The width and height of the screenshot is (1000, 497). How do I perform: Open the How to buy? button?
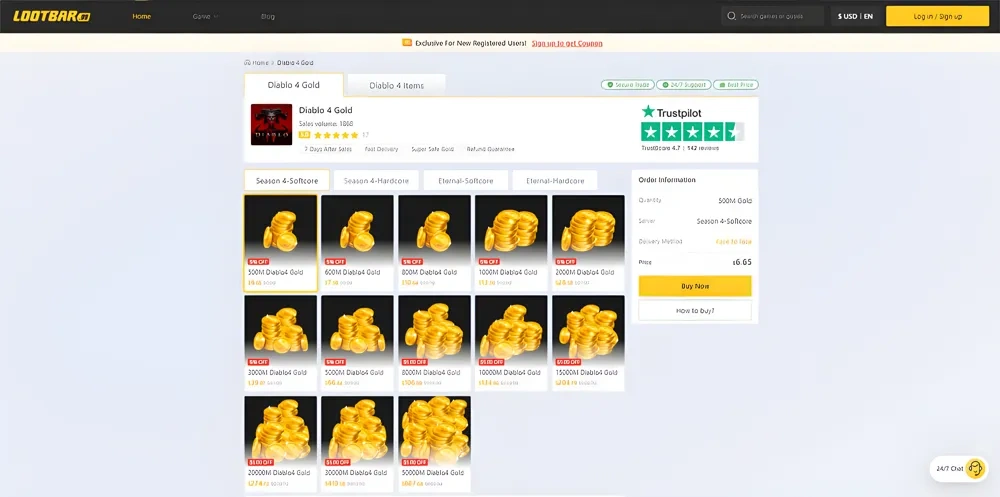click(x=695, y=311)
